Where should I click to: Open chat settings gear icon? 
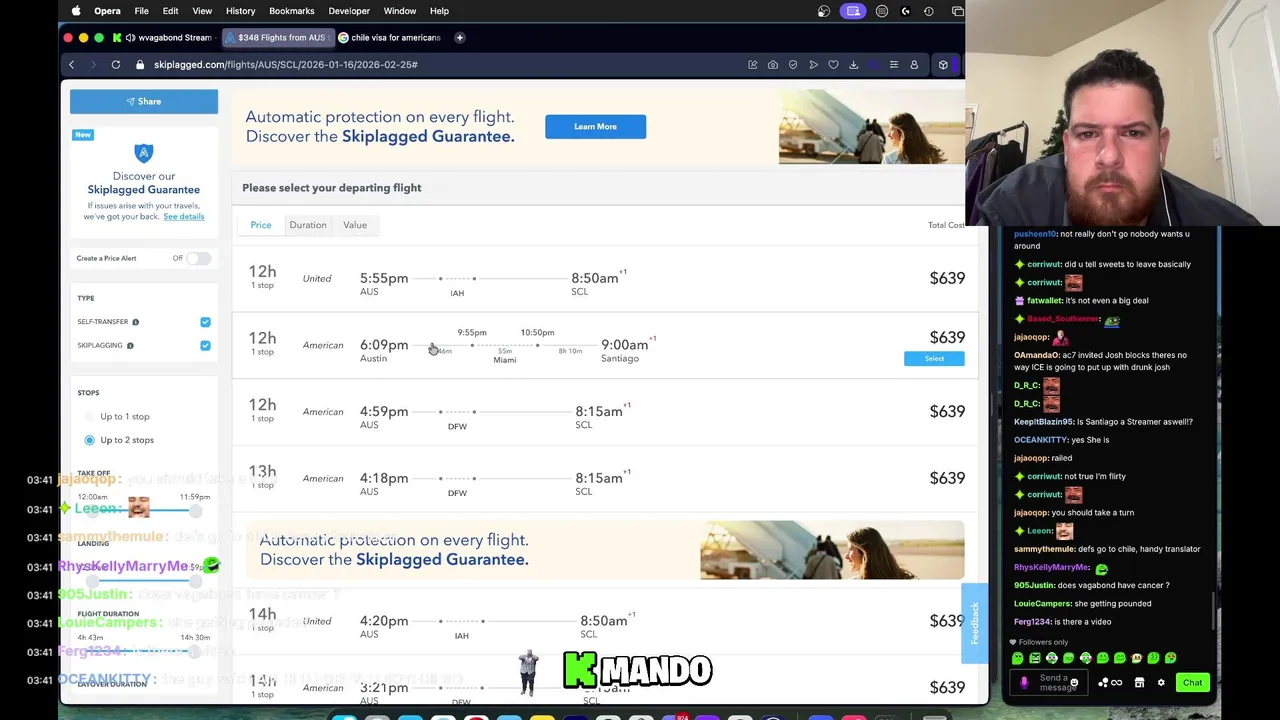click(x=1161, y=683)
